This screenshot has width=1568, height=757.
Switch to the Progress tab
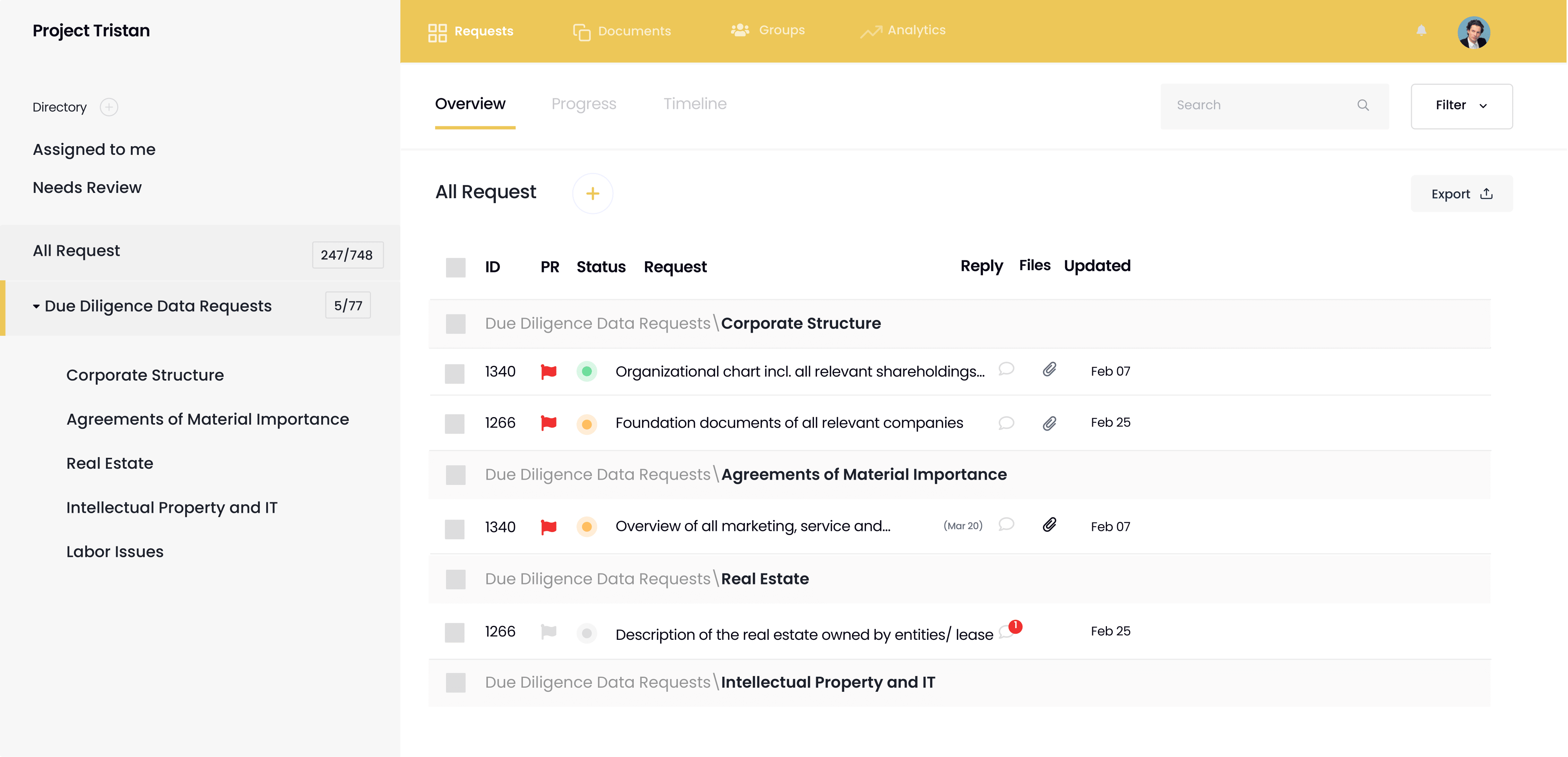click(x=584, y=104)
